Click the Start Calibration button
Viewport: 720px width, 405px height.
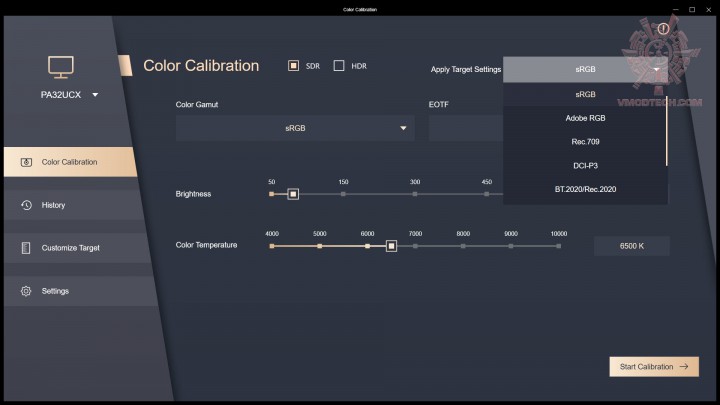pyautogui.click(x=654, y=367)
